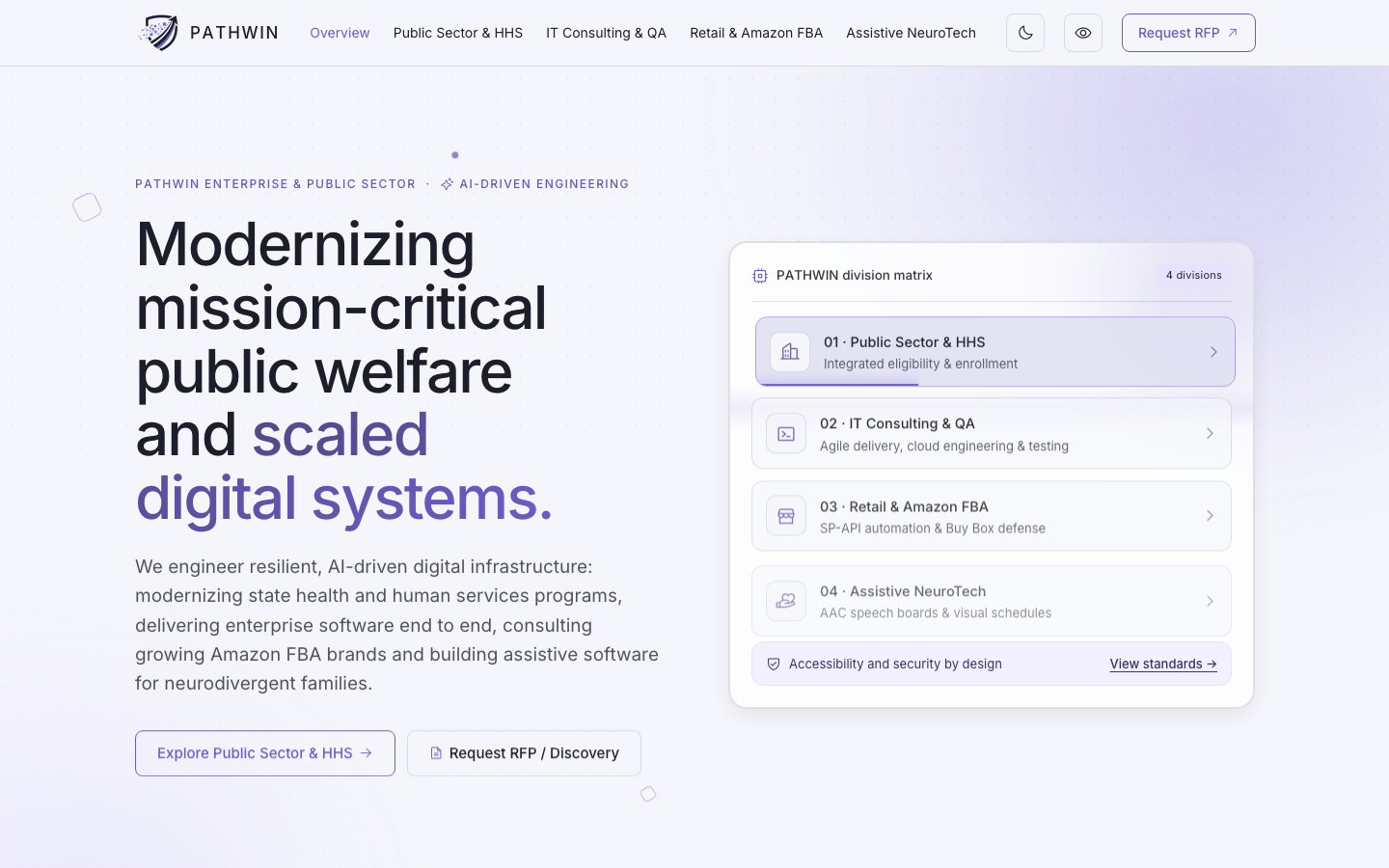
Task: Click the shield check icon in accessibility bar
Action: coord(774,664)
